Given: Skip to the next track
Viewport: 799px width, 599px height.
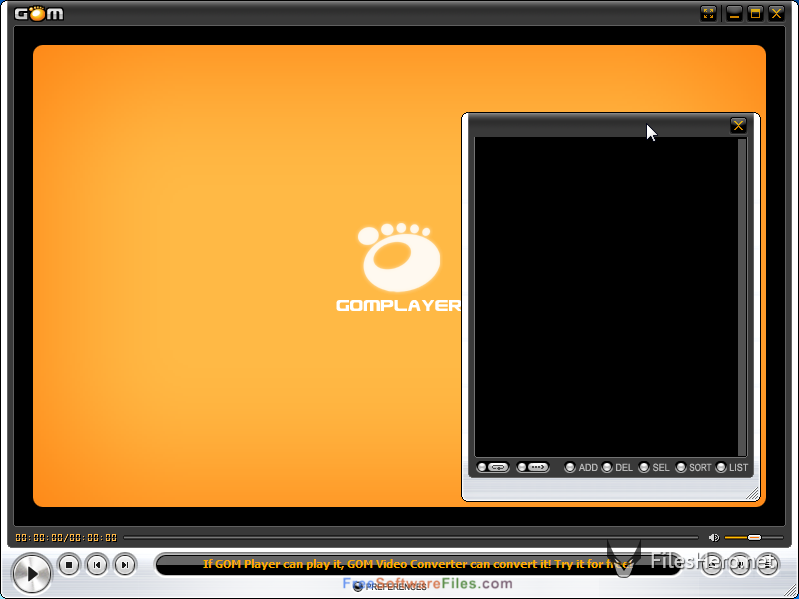Looking at the screenshot, I should (124, 564).
